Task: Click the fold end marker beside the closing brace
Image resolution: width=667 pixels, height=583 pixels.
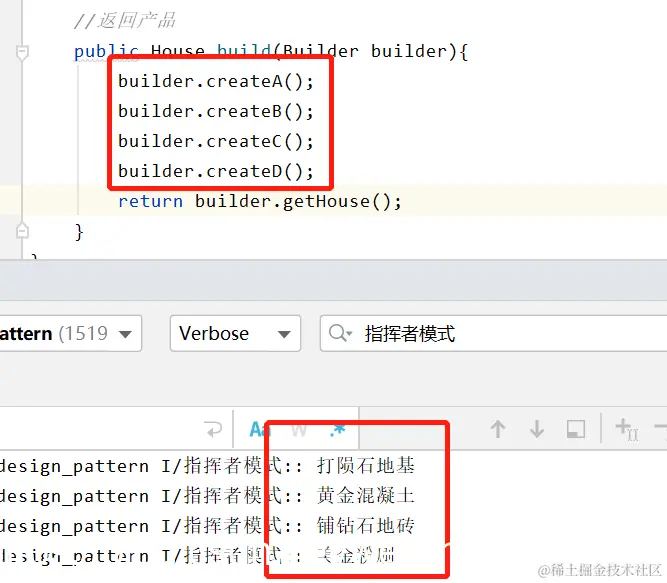Action: (x=22, y=231)
